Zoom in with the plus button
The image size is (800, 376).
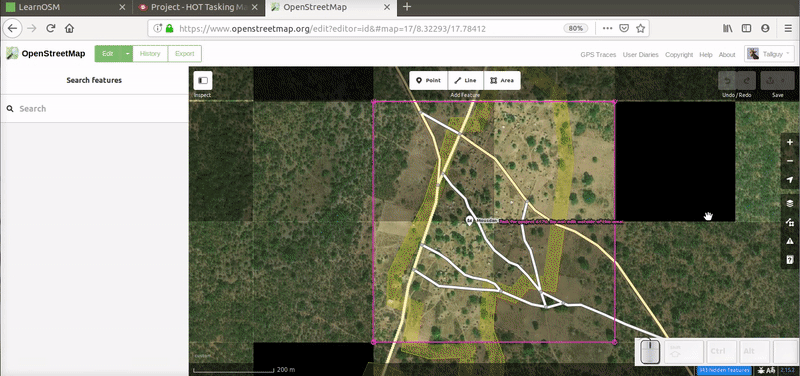pyautogui.click(x=790, y=142)
